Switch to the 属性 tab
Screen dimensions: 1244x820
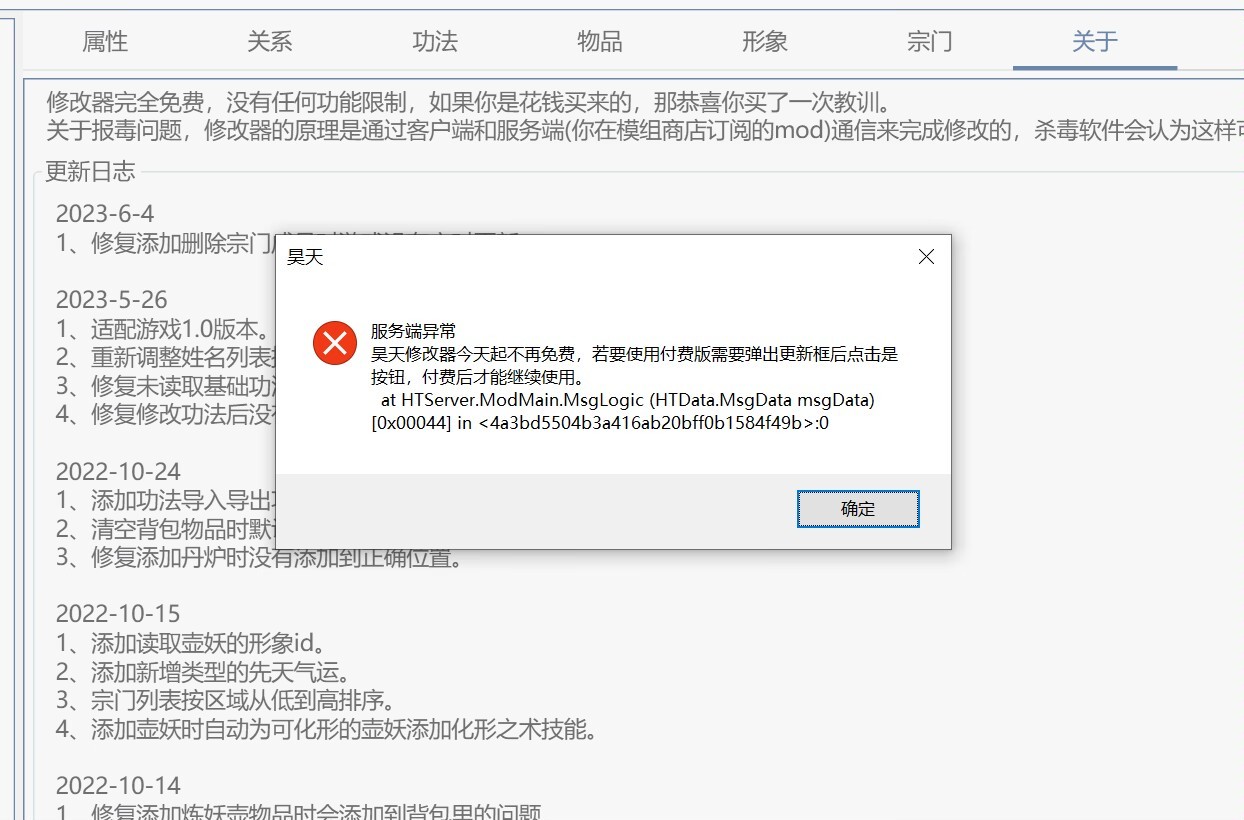pos(105,42)
